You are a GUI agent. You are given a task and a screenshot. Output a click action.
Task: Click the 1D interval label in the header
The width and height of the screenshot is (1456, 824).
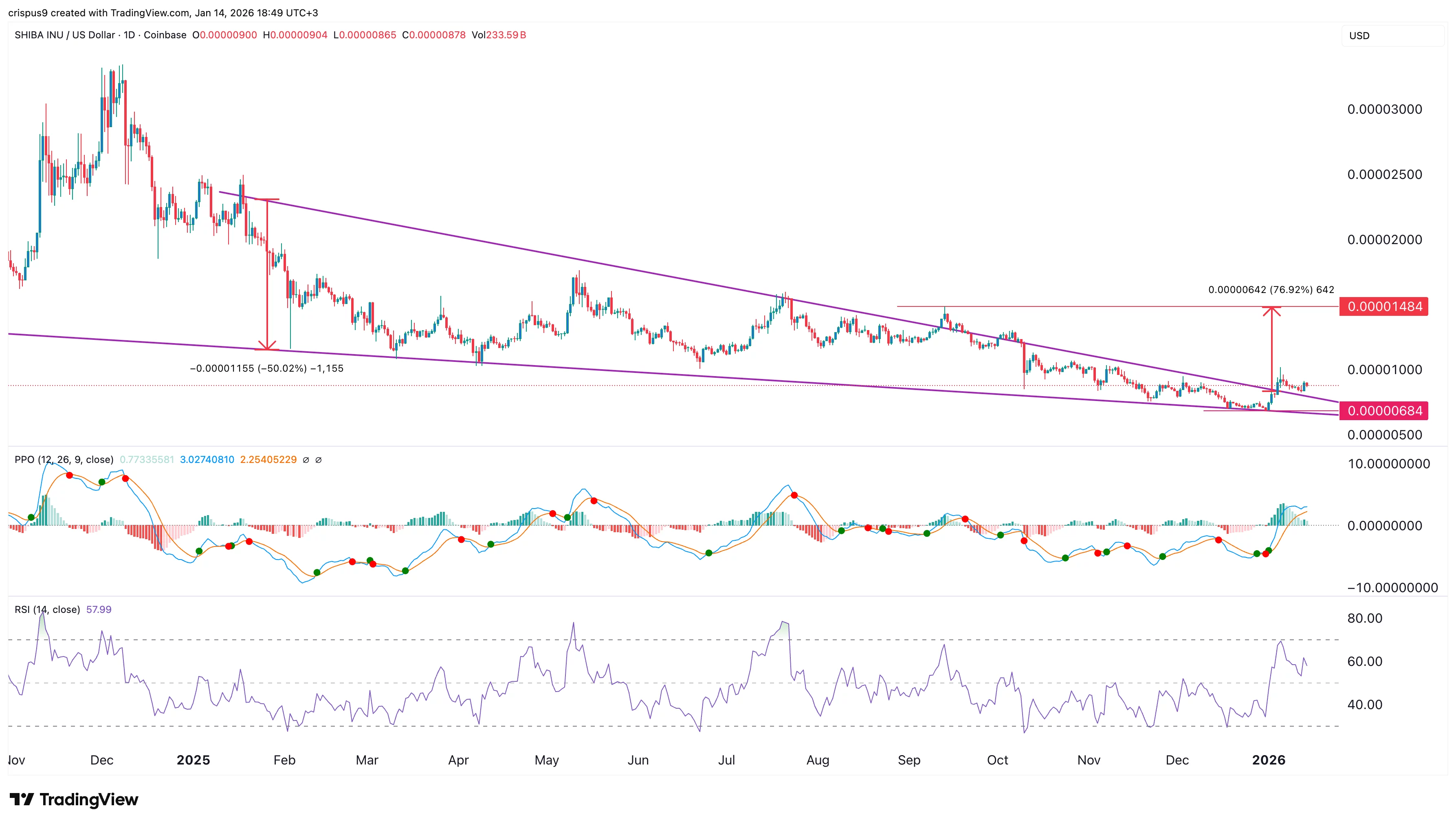point(129,35)
